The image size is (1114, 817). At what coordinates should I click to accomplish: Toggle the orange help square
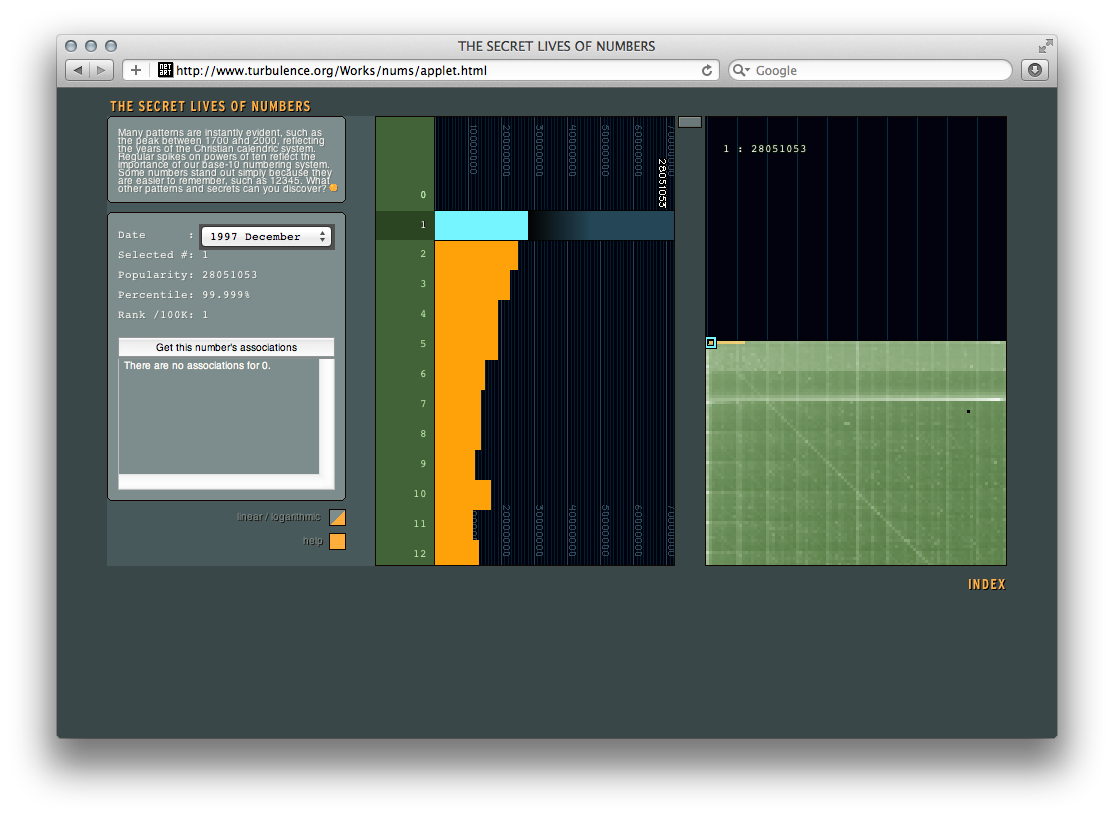tap(337, 541)
